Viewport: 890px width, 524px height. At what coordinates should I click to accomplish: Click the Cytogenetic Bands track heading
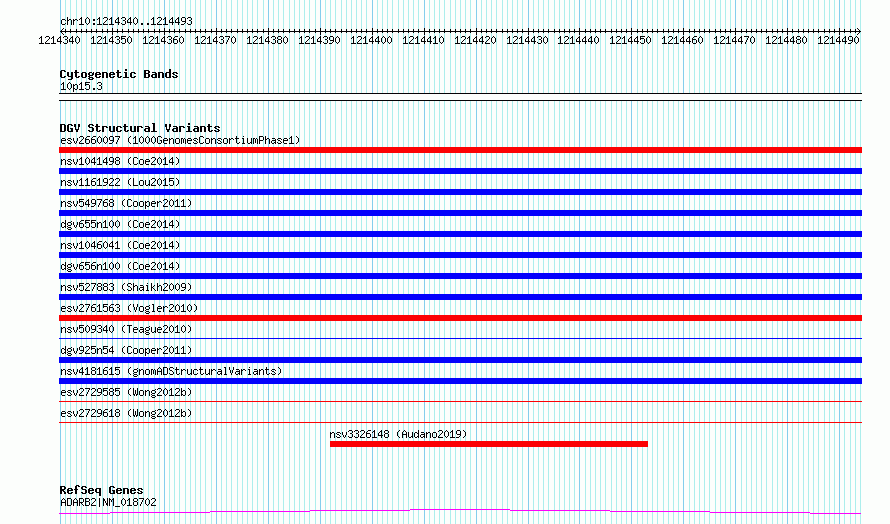point(119,74)
